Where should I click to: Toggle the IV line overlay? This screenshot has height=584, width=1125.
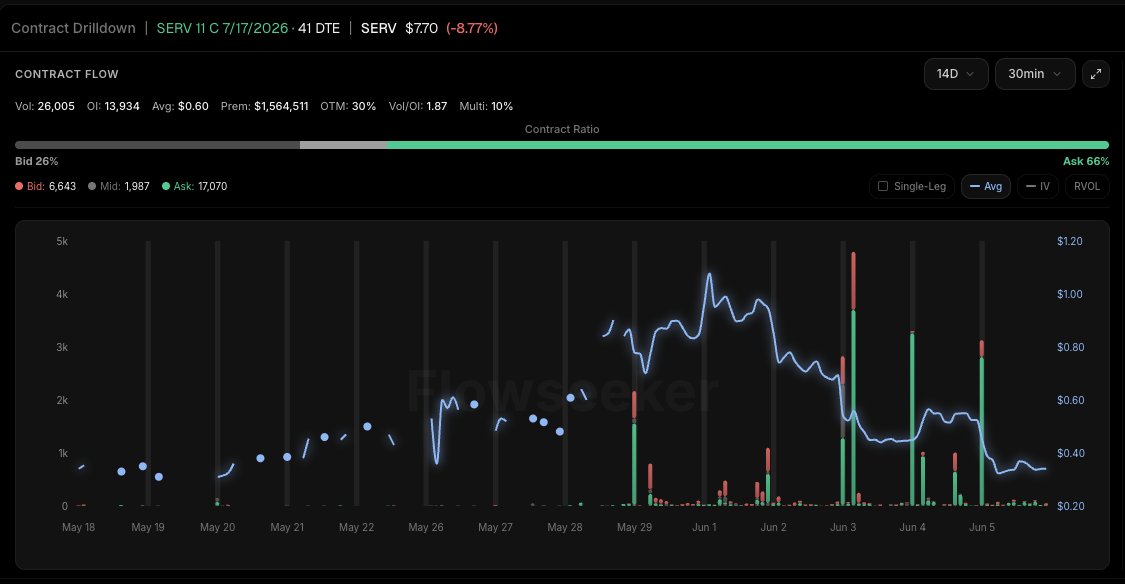click(x=1037, y=187)
